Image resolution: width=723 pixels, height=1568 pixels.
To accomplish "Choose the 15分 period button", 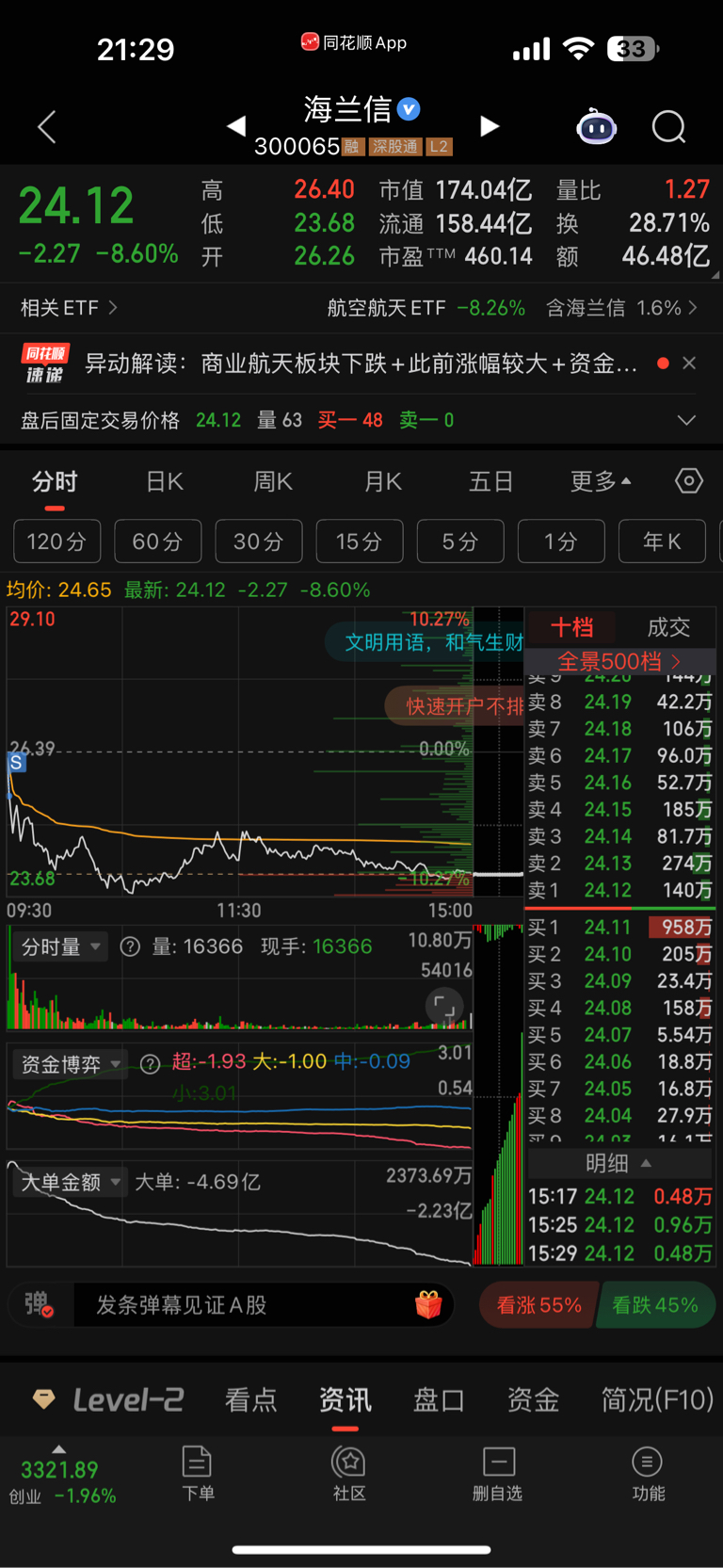I will click(360, 542).
